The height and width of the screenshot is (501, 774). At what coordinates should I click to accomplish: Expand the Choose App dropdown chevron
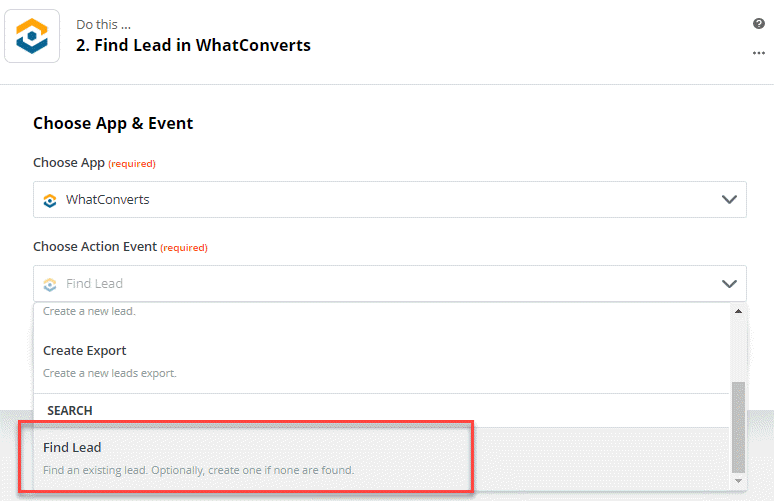[x=729, y=199]
